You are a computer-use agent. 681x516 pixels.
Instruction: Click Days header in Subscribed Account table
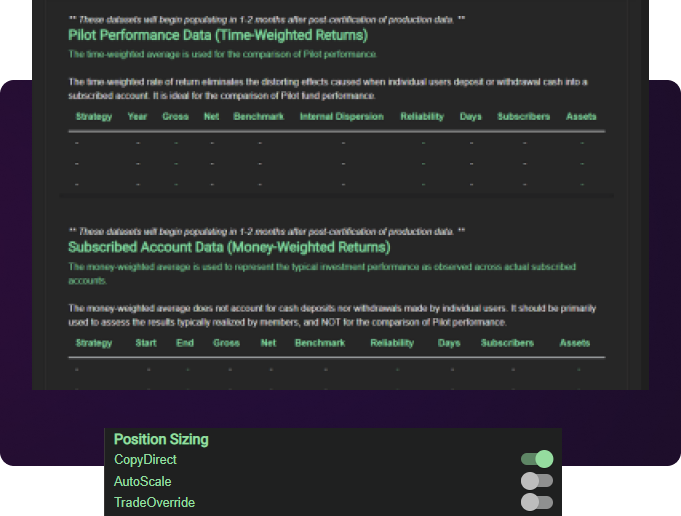pyautogui.click(x=449, y=343)
